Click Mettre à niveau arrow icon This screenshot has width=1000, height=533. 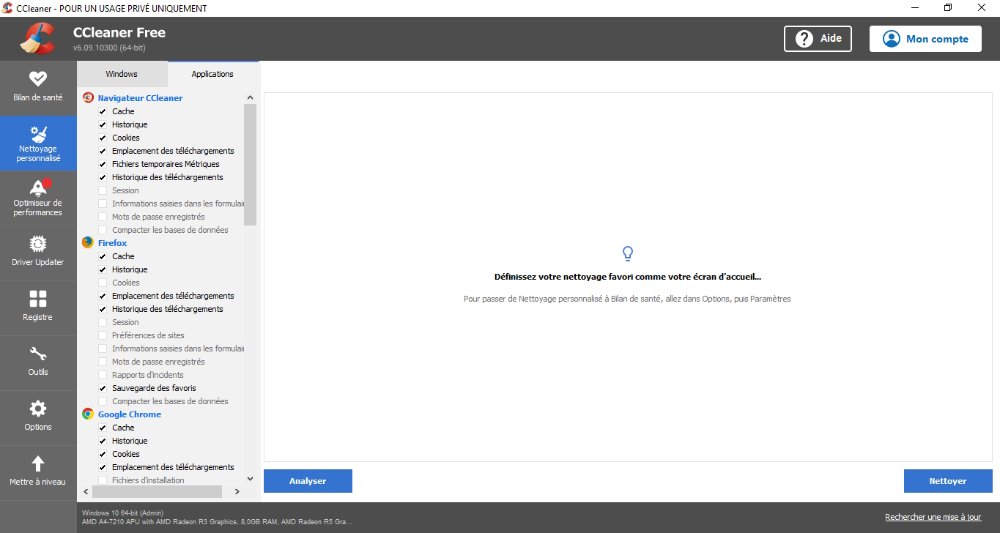tap(38, 464)
